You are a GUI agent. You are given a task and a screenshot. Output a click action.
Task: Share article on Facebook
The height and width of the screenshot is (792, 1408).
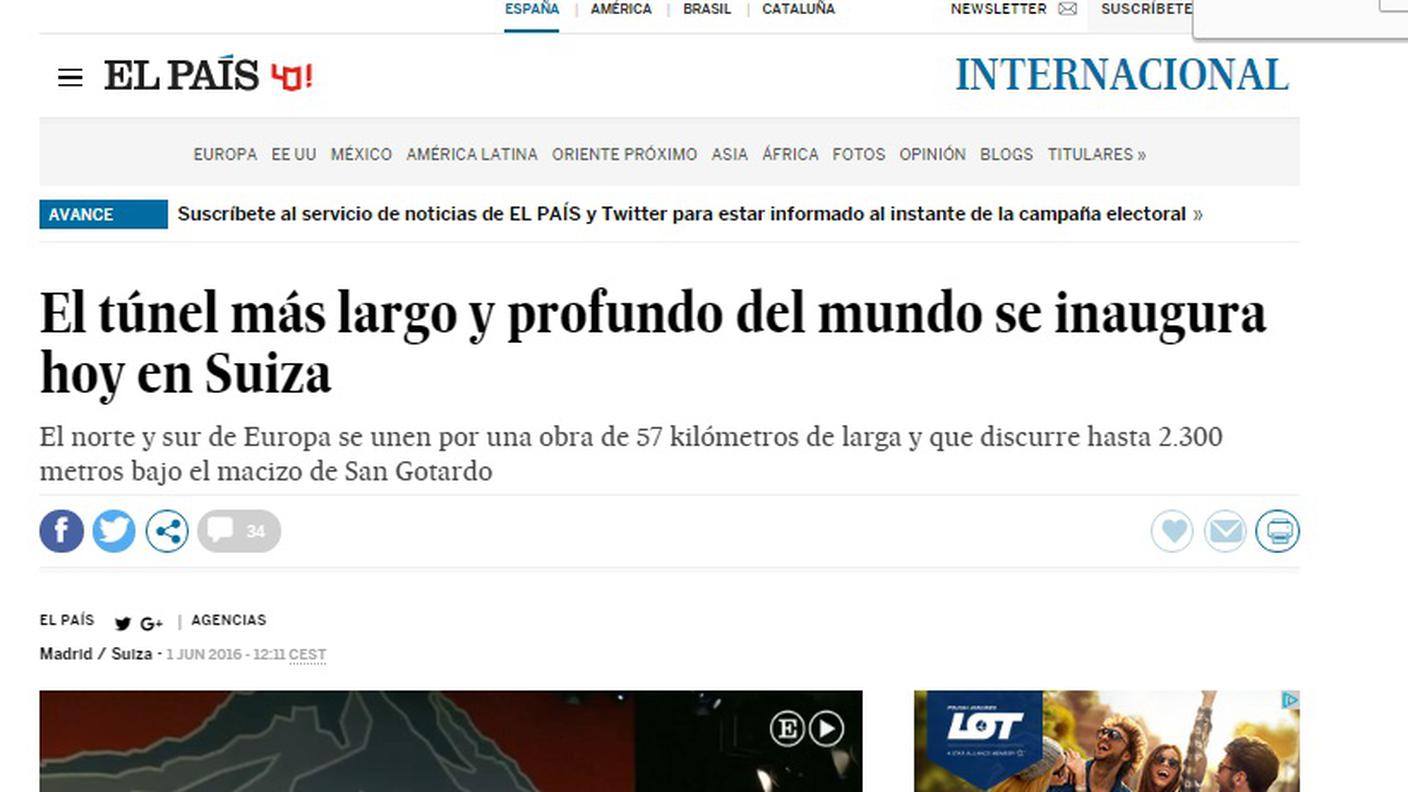pos(62,531)
